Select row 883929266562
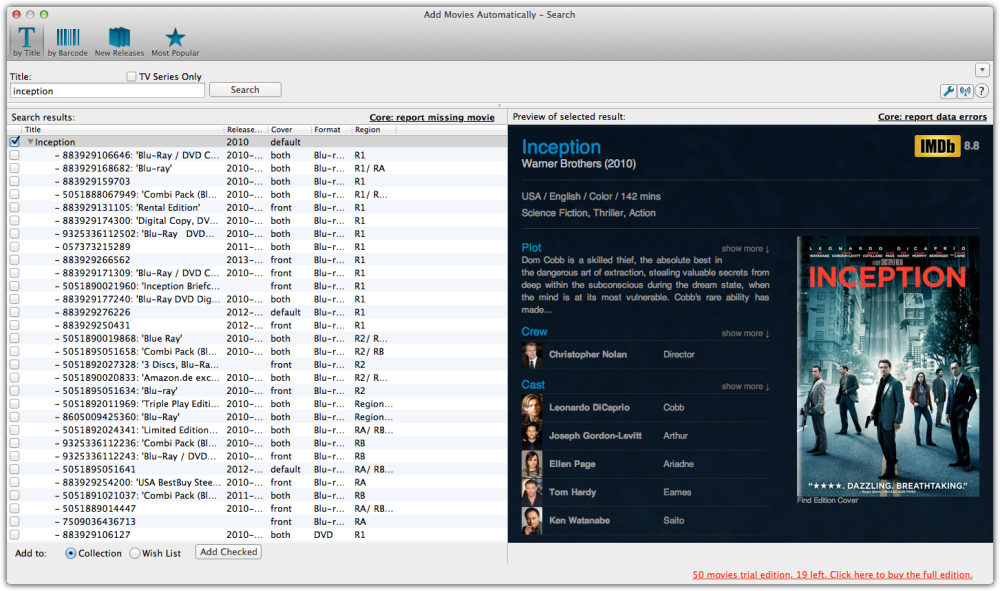Viewport: 1000px width, 591px height. tap(257, 259)
